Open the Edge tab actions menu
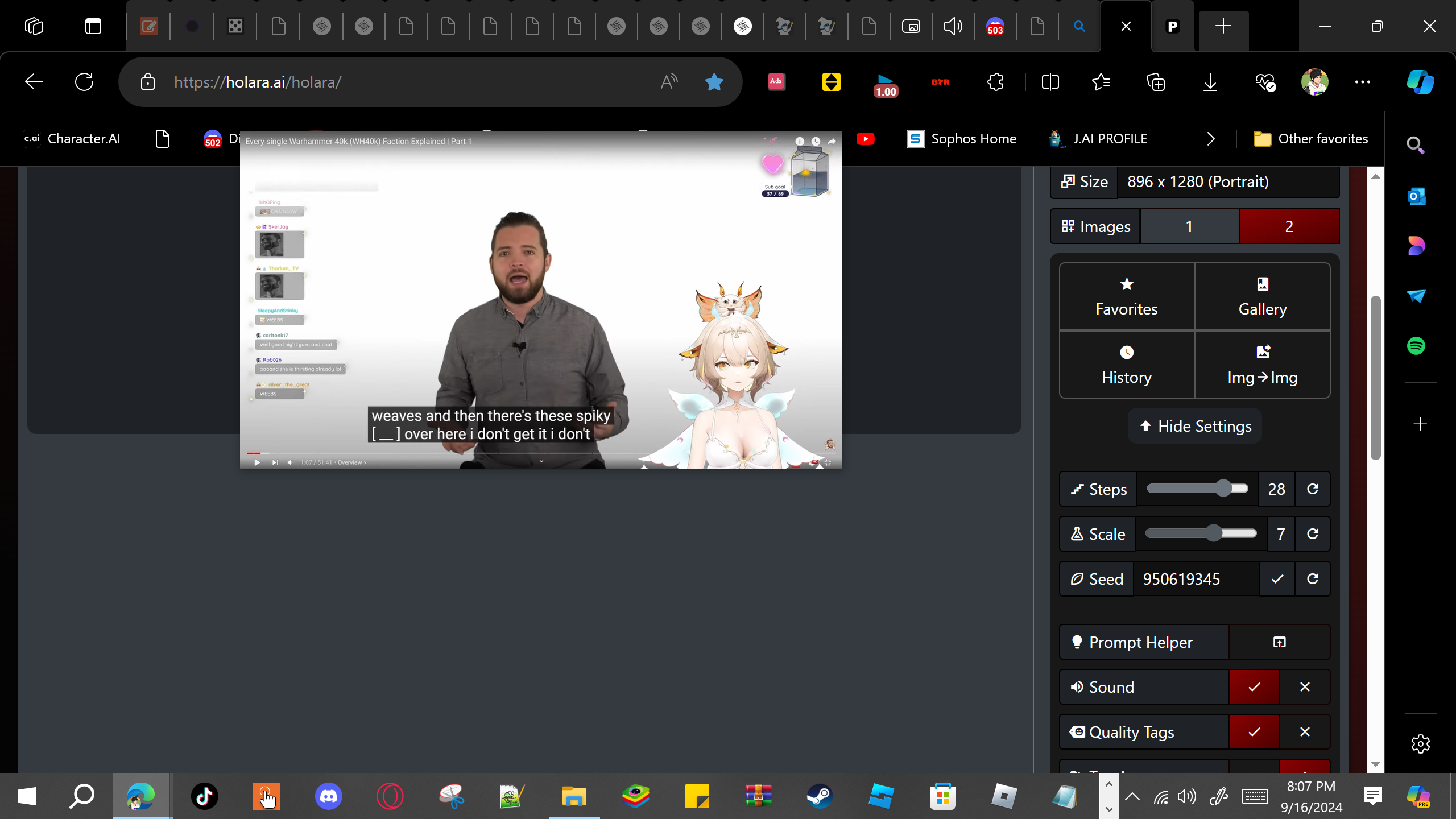Viewport: 1456px width, 819px height. click(93, 26)
